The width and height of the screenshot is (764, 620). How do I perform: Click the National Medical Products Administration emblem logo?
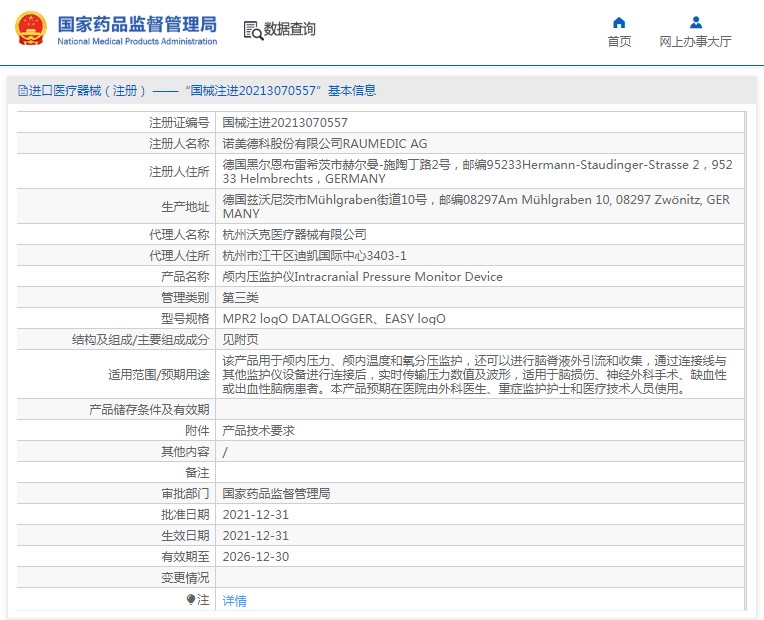[30, 28]
